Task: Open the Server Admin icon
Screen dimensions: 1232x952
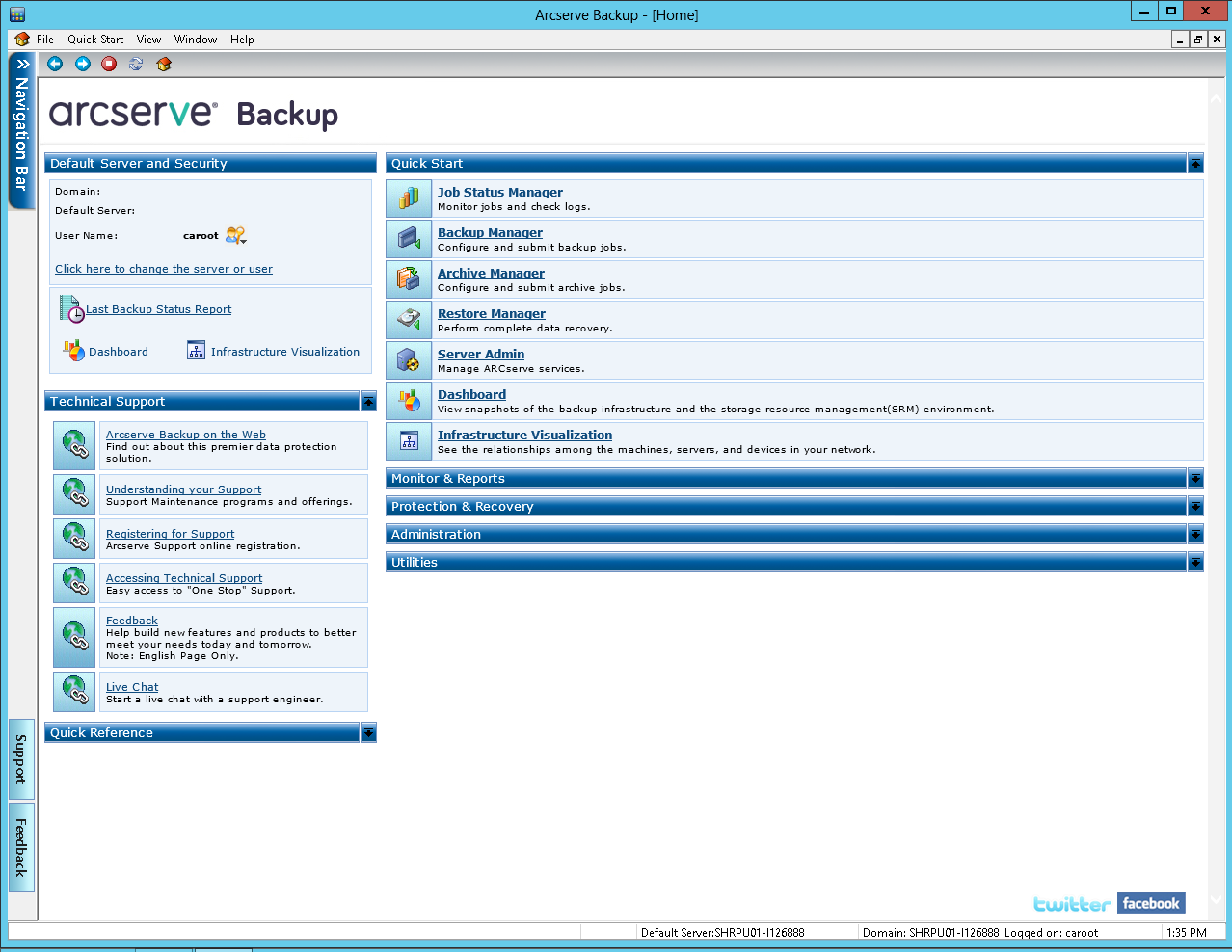Action: click(408, 360)
